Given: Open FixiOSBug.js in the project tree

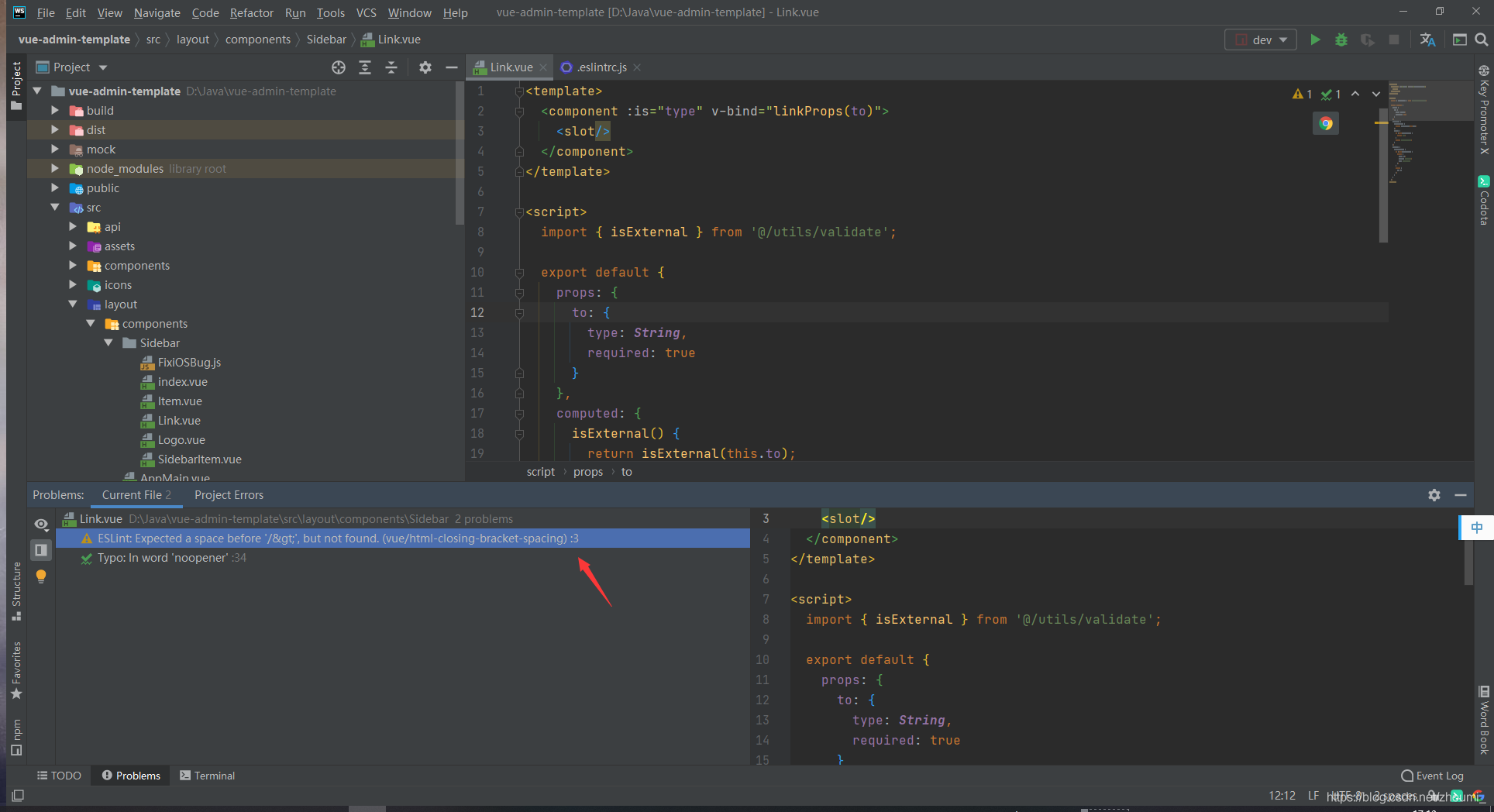Looking at the screenshot, I should click(x=189, y=363).
